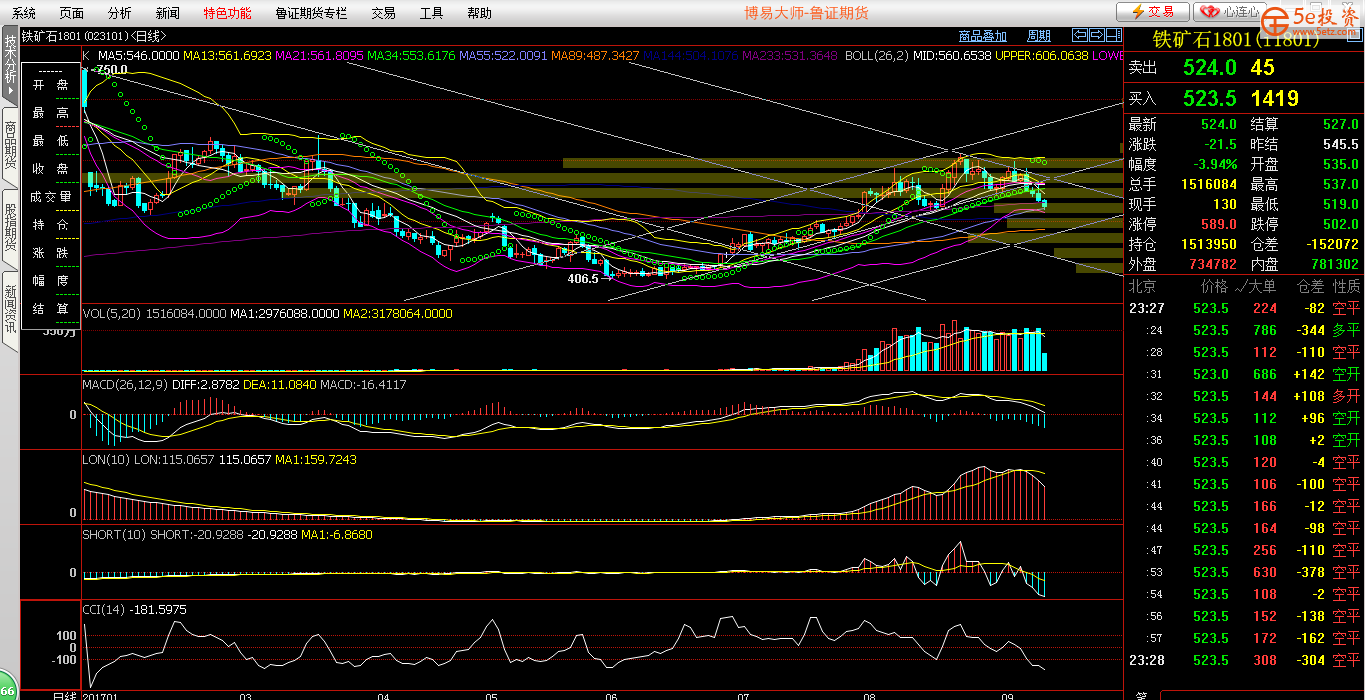Open the 鲁证期货专栏 menu
The image size is (1365, 700).
pos(311,13)
